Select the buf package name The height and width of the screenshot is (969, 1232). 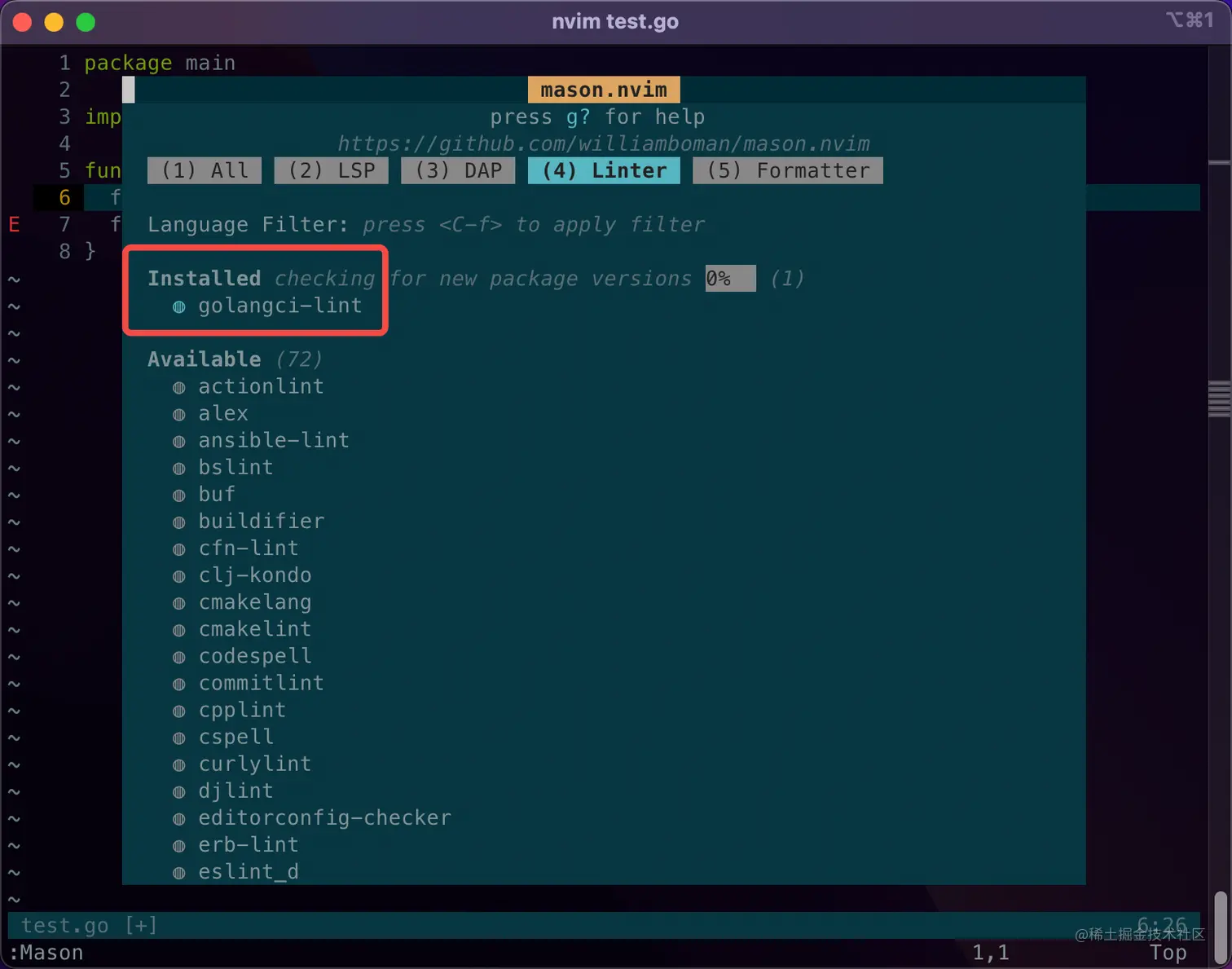coord(217,494)
